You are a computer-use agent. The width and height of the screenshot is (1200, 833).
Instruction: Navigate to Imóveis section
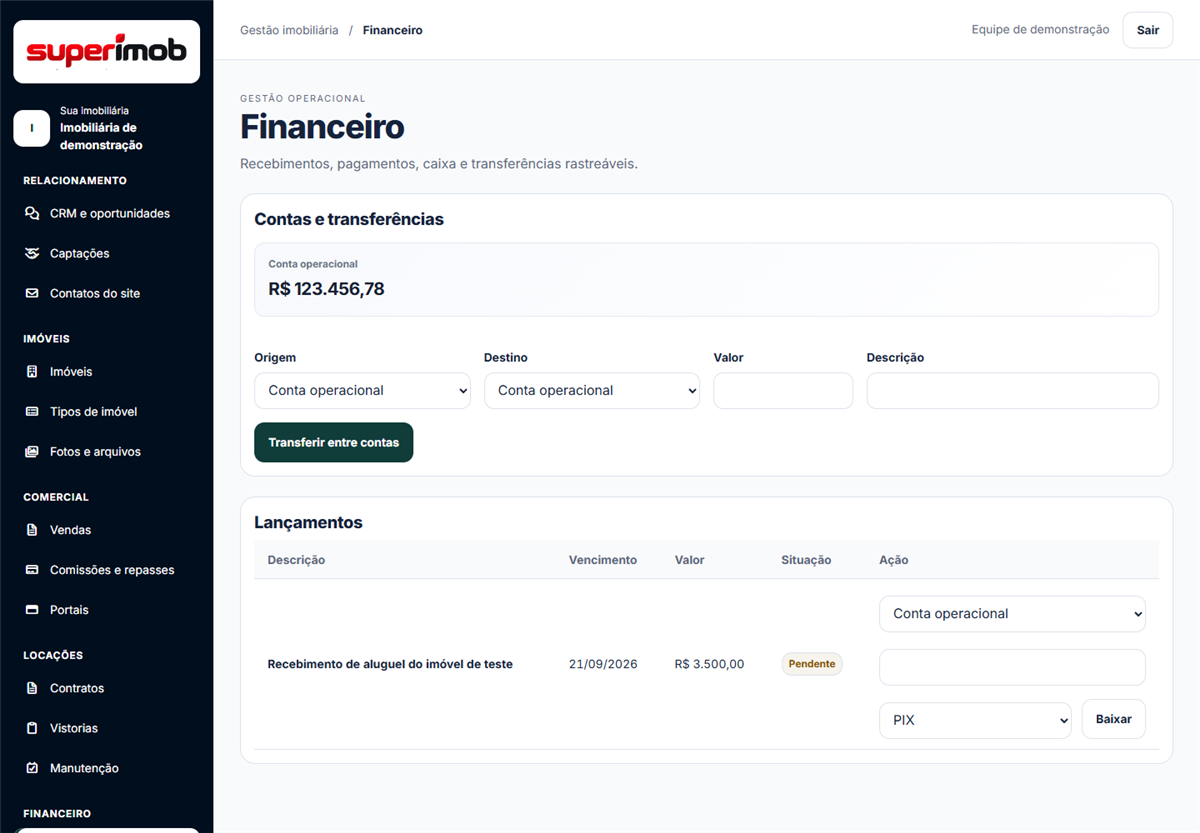pyautogui.click(x=106, y=371)
